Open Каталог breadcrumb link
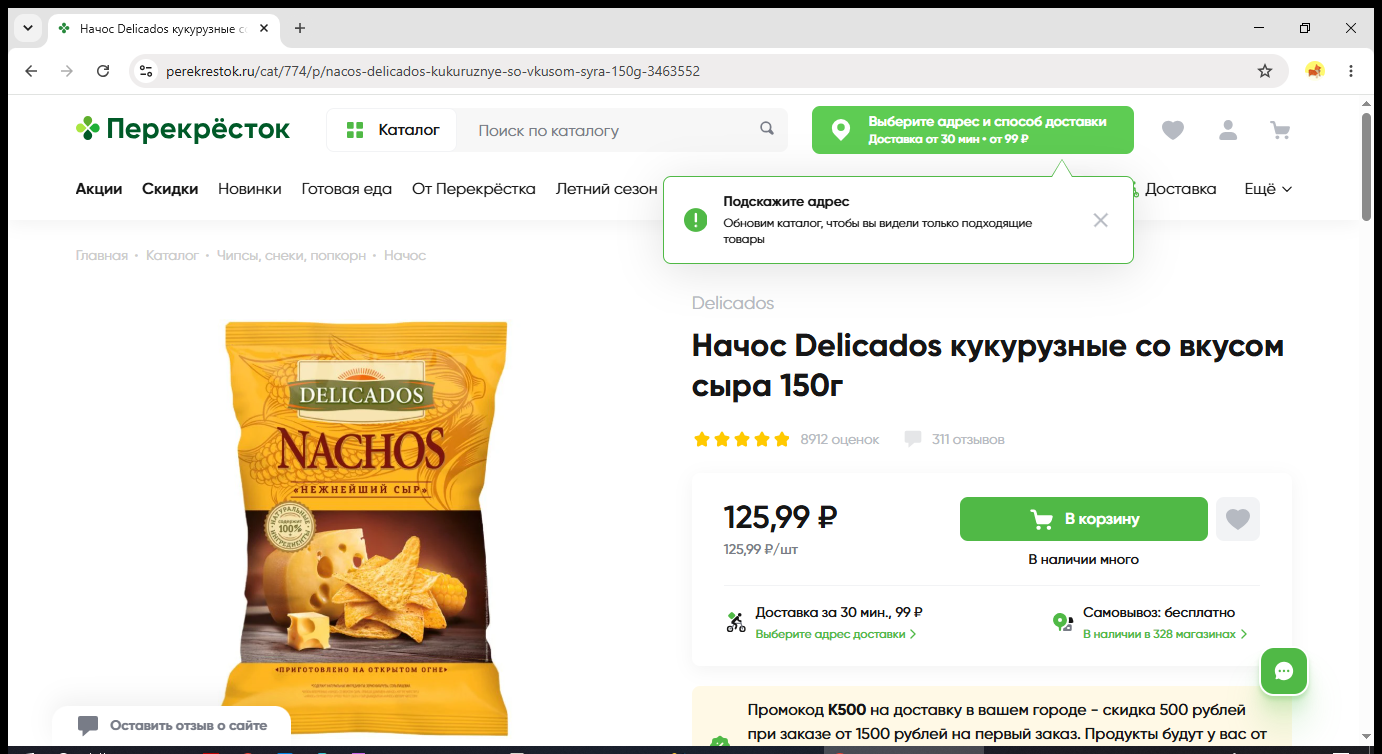This screenshot has width=1382, height=754. (172, 256)
